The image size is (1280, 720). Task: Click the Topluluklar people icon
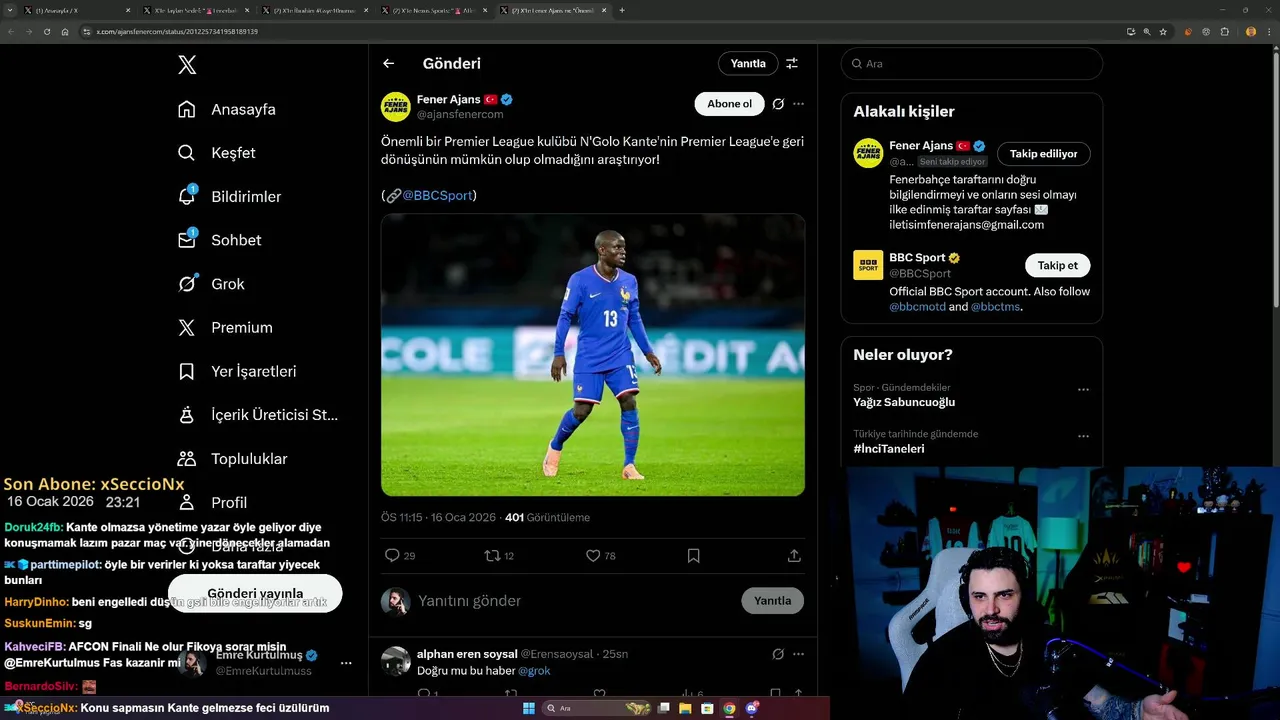[187, 458]
